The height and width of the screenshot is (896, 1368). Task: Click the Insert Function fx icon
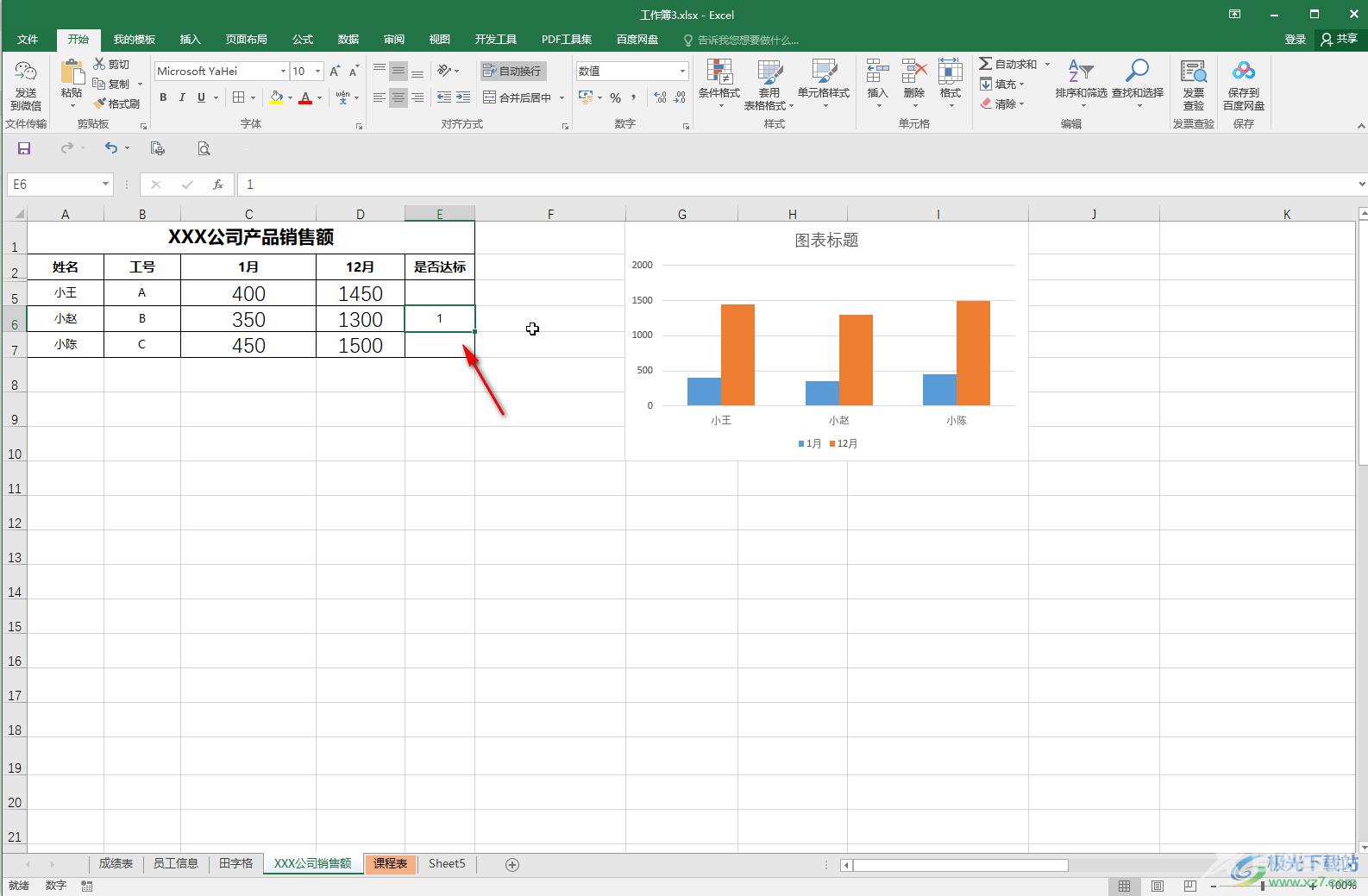point(218,184)
